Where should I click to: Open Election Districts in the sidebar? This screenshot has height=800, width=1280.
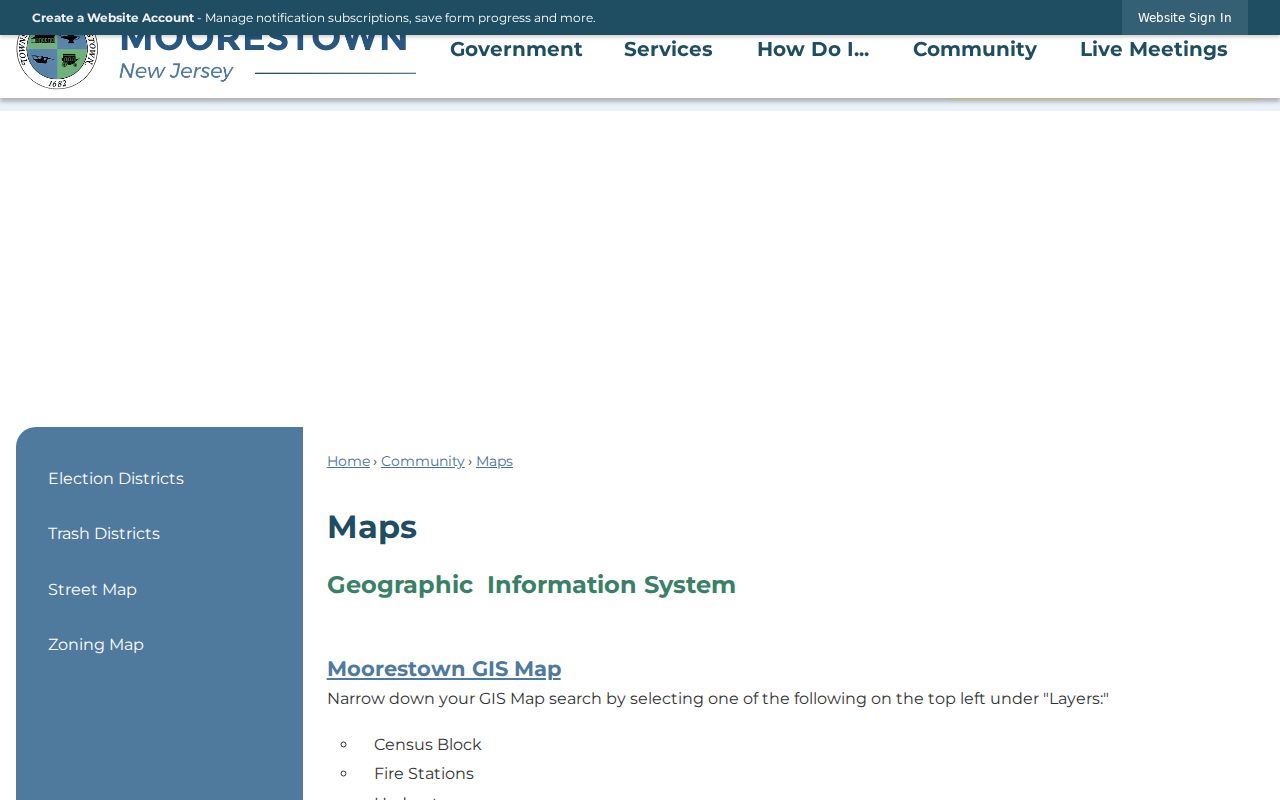(x=116, y=478)
